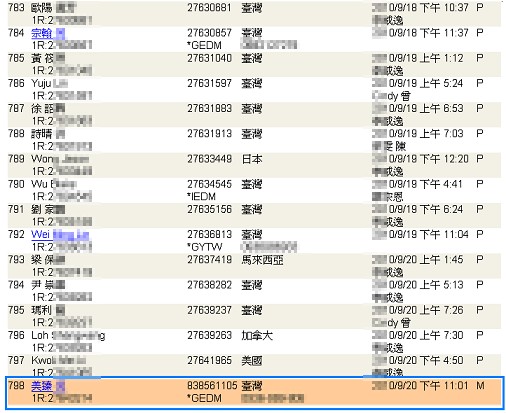Select the *GEDM code in row 784

[204, 45]
